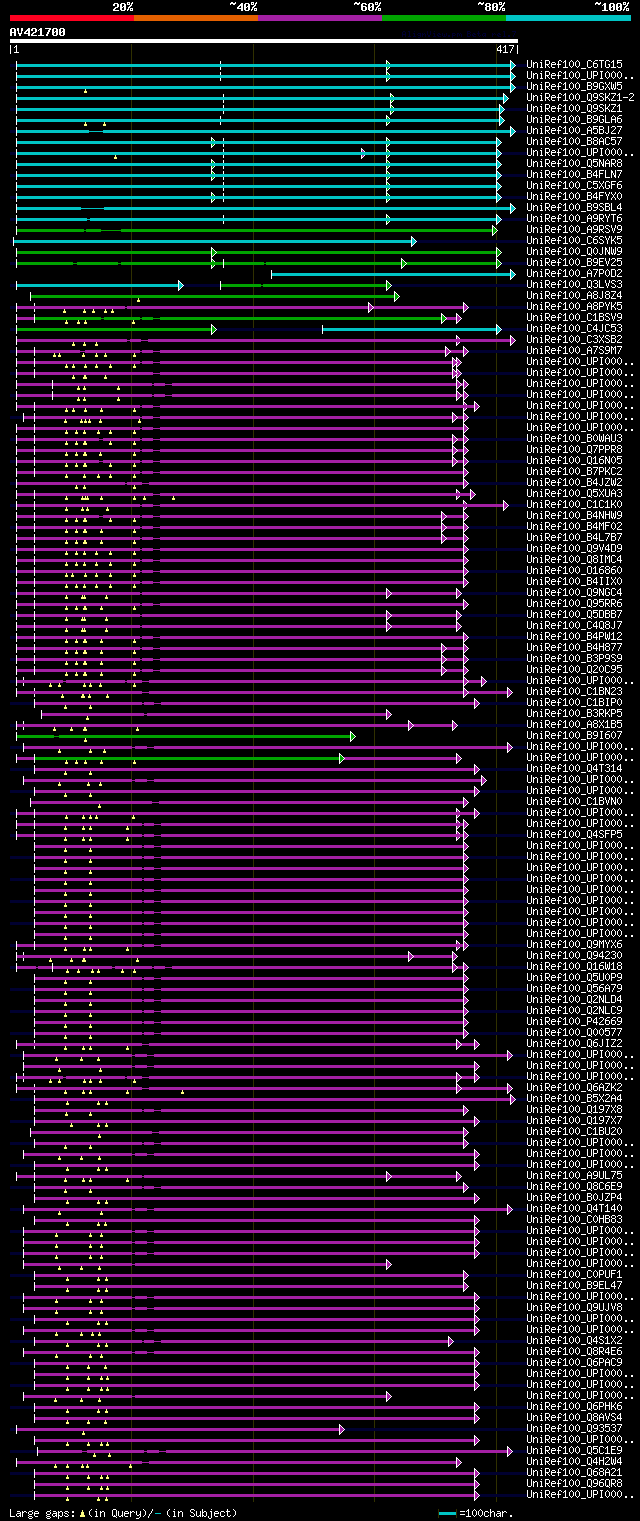This screenshot has height=1521, width=640.
Task: Select the UniRef100_O16860 label
Action: point(573,570)
